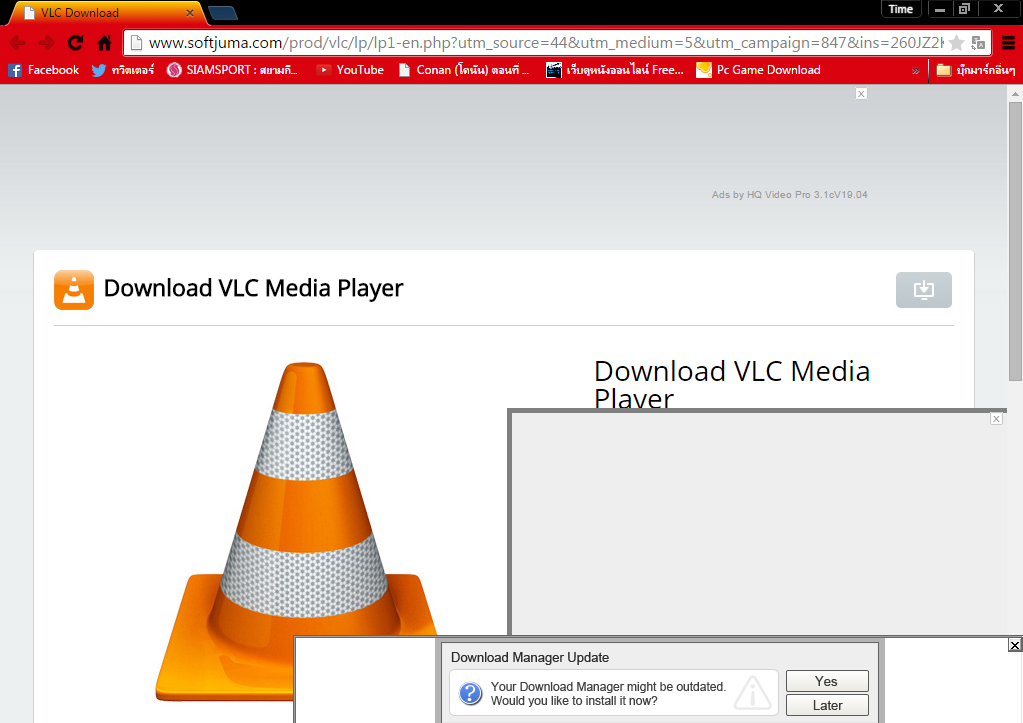Viewport: 1023px width, 723px height.
Task: Click the large VLC cone image
Action: (297, 532)
